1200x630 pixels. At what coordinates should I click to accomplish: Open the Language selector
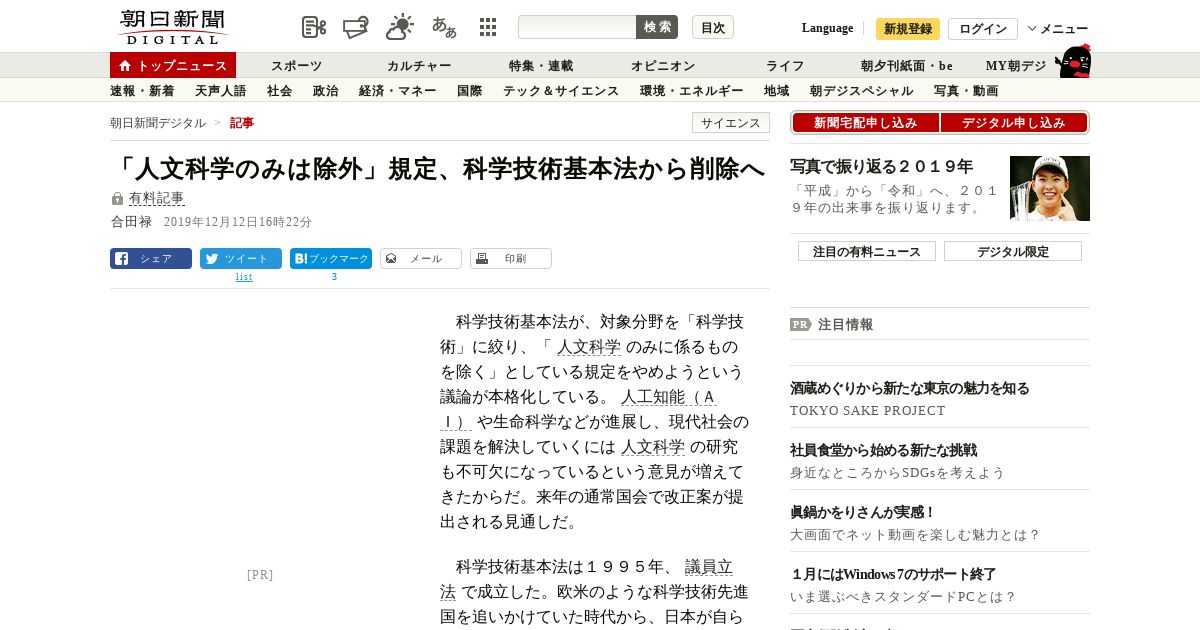click(827, 28)
